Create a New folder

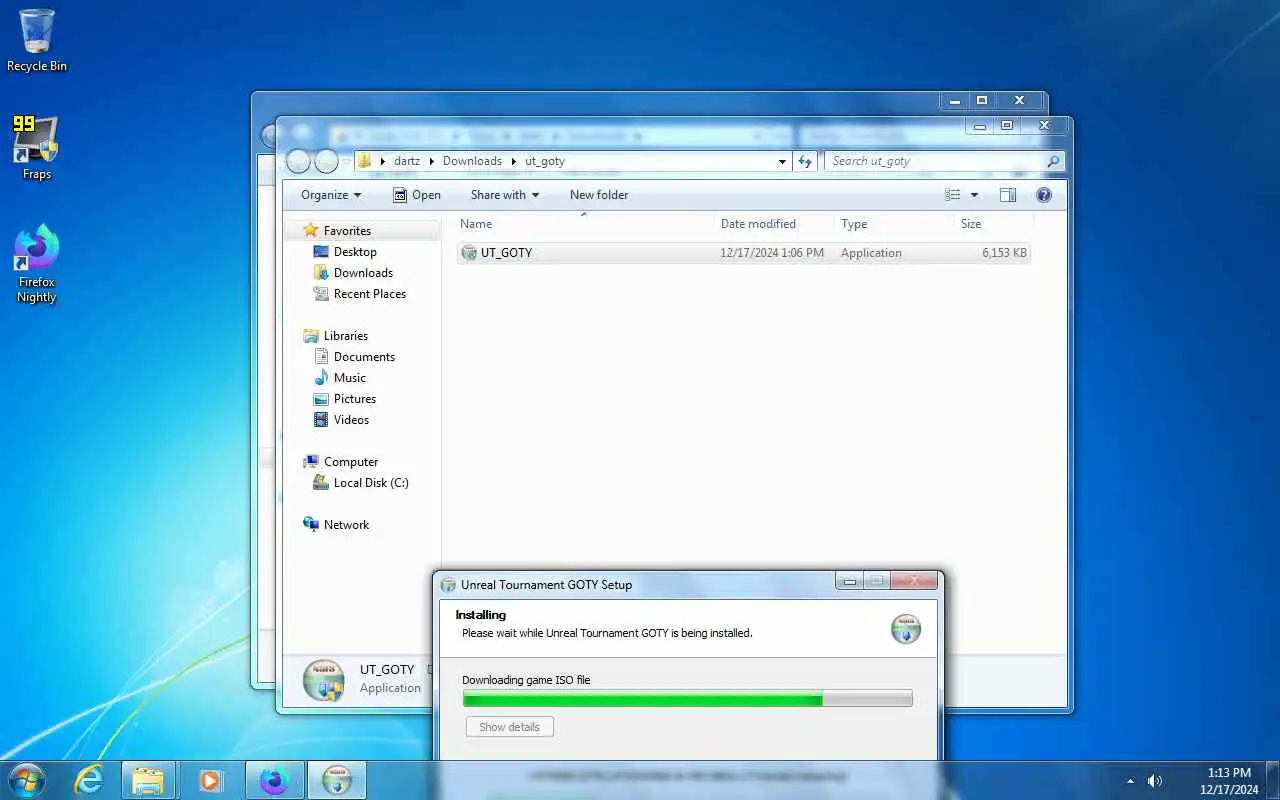(599, 195)
